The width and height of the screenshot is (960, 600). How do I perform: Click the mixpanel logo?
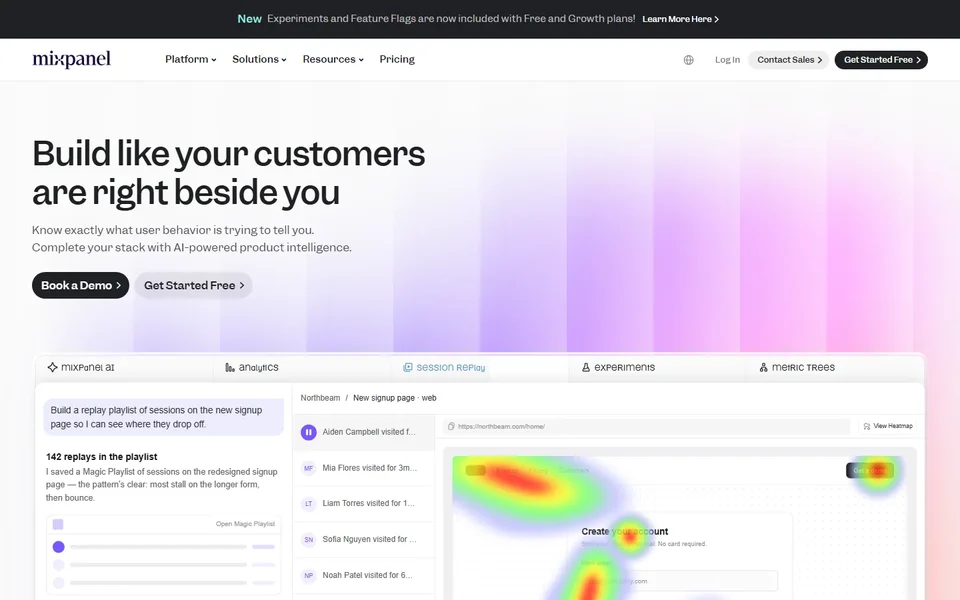tap(71, 59)
